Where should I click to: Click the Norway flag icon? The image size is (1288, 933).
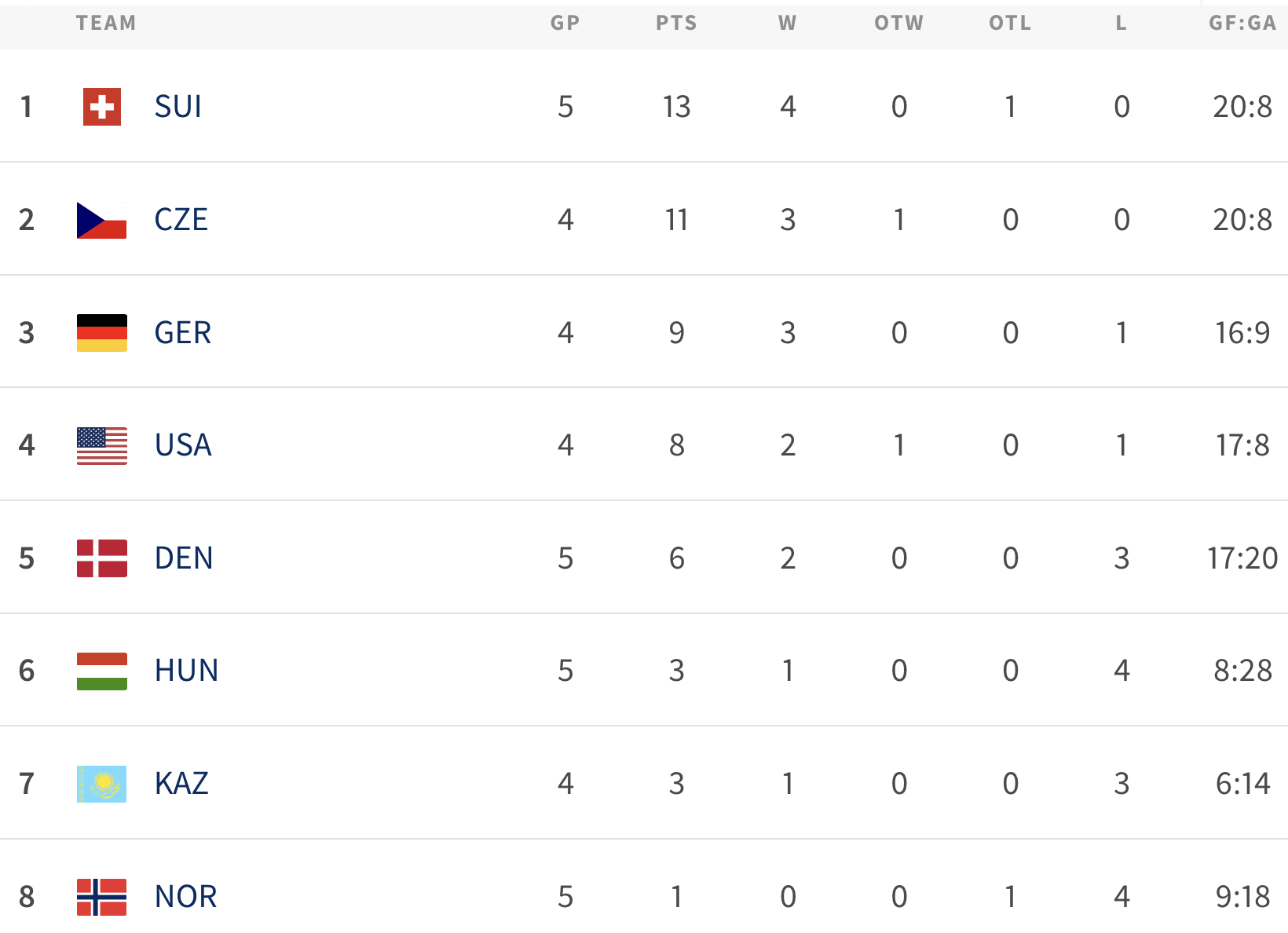pos(102,897)
